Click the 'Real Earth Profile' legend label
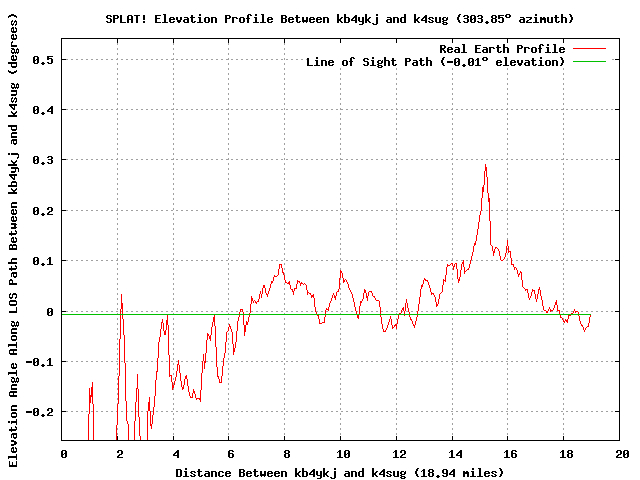640x480 pixels. [x=502, y=49]
